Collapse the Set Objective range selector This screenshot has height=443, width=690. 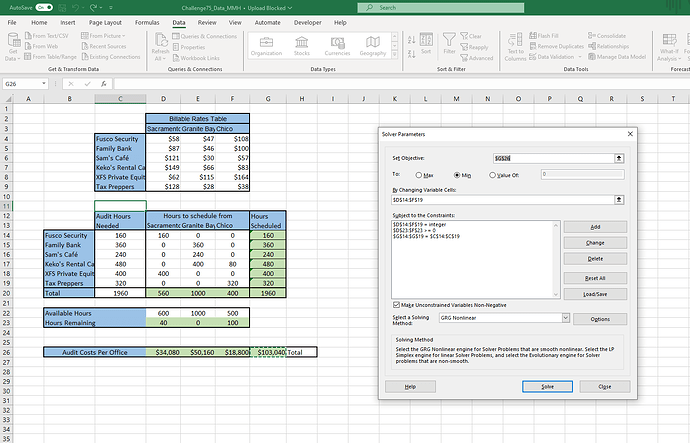click(619, 158)
